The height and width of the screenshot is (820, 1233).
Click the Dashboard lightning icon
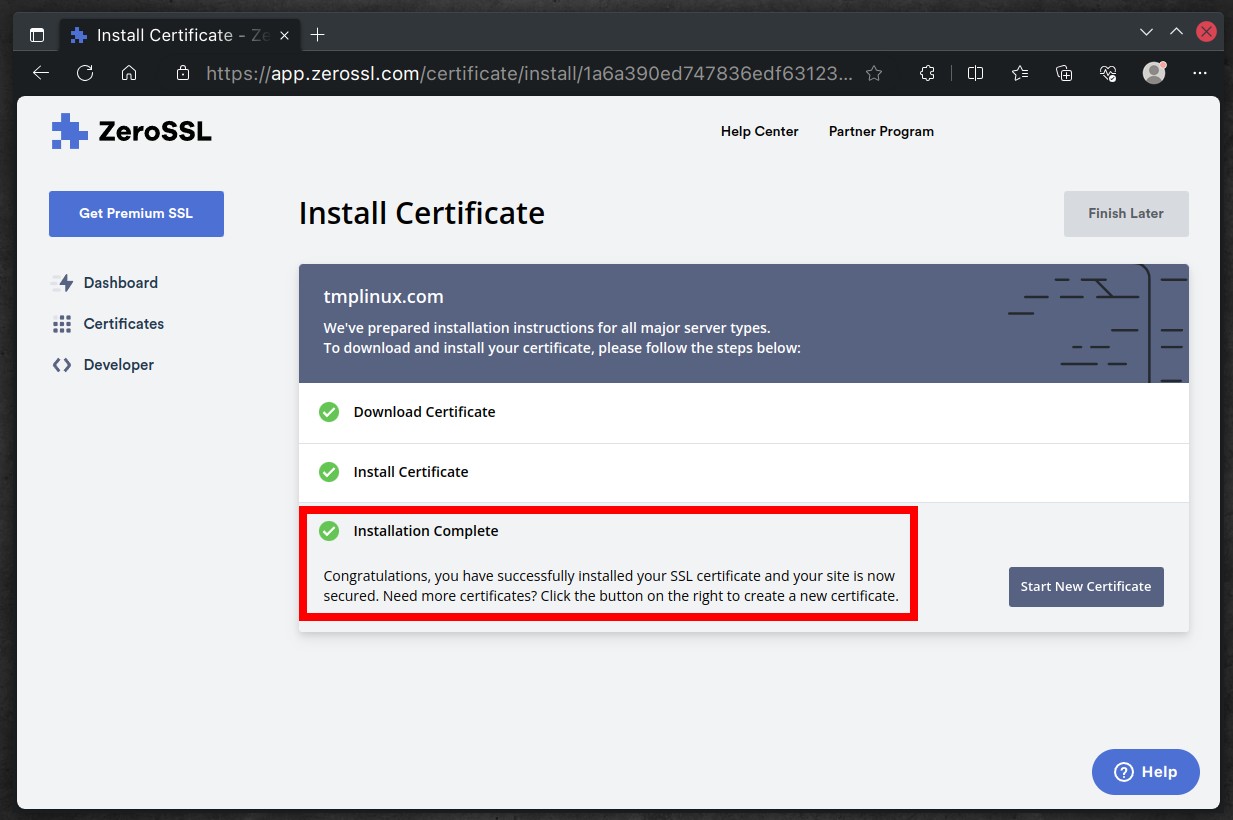click(x=63, y=283)
